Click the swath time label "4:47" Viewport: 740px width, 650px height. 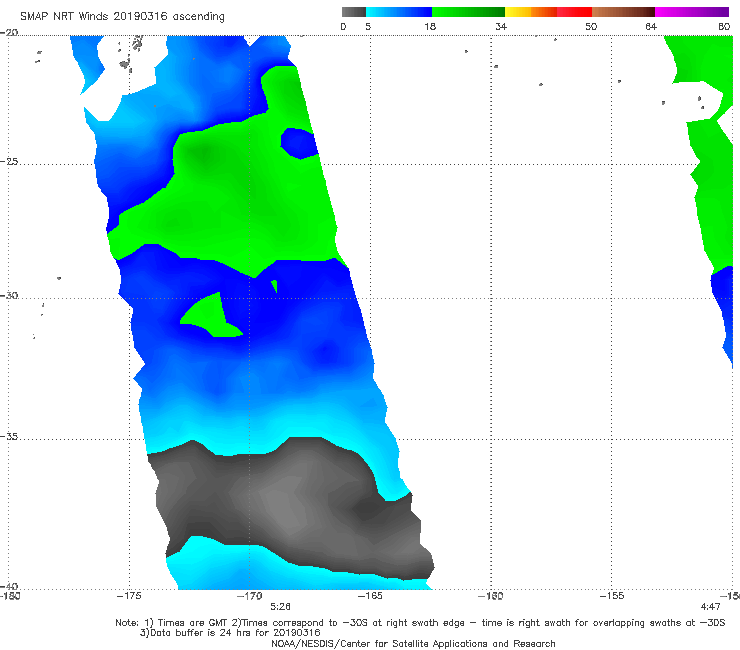(710, 607)
